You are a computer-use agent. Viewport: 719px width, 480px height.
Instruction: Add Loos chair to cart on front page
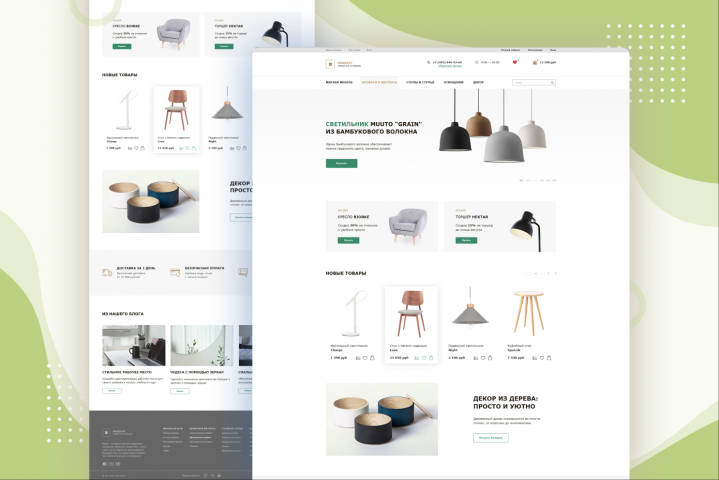(431, 358)
